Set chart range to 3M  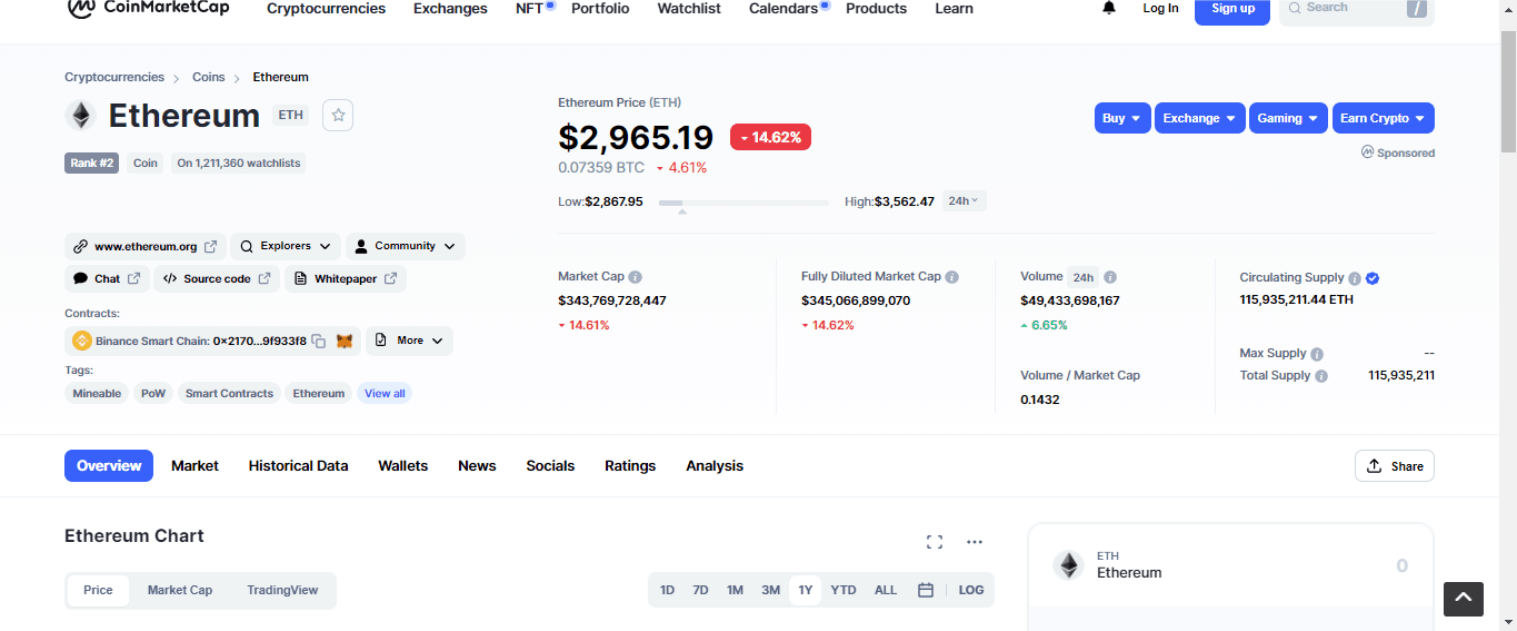pos(770,590)
